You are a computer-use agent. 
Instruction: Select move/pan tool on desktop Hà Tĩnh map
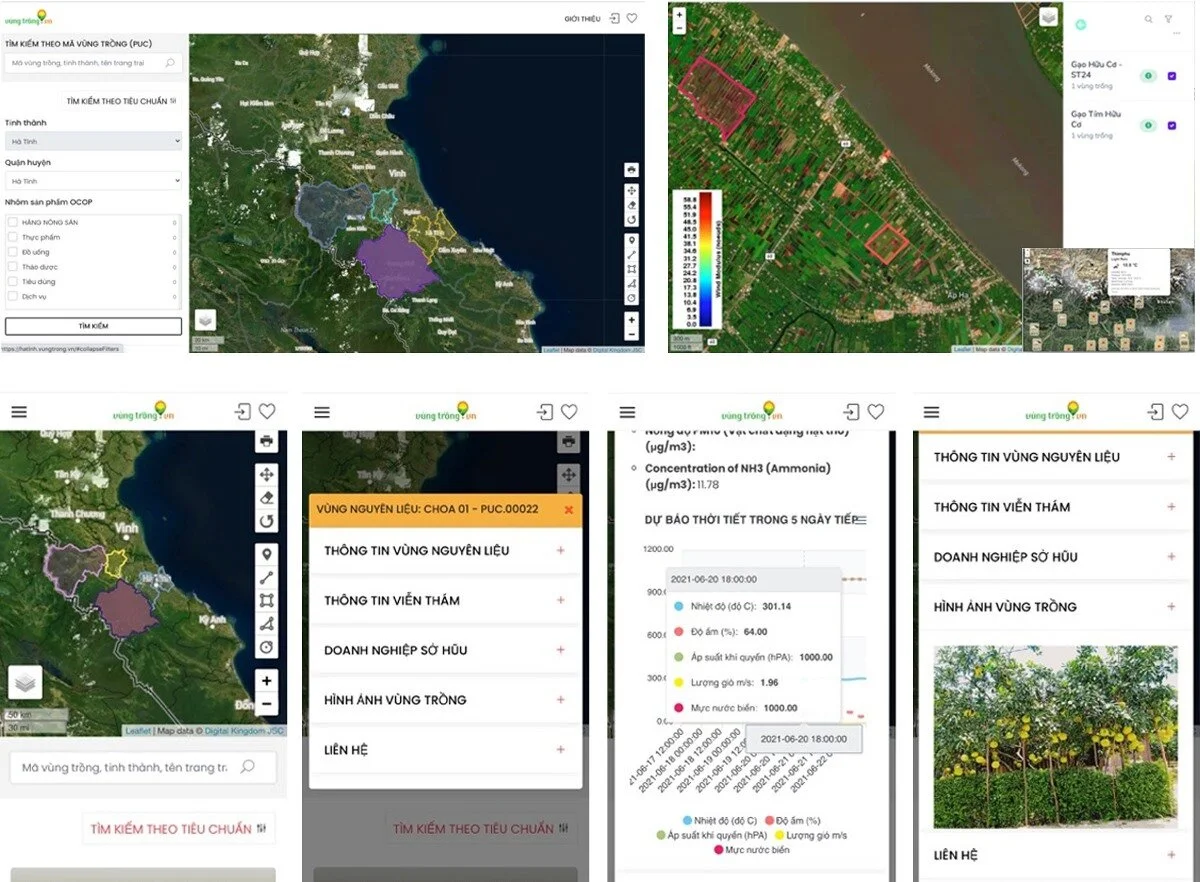pos(632,190)
